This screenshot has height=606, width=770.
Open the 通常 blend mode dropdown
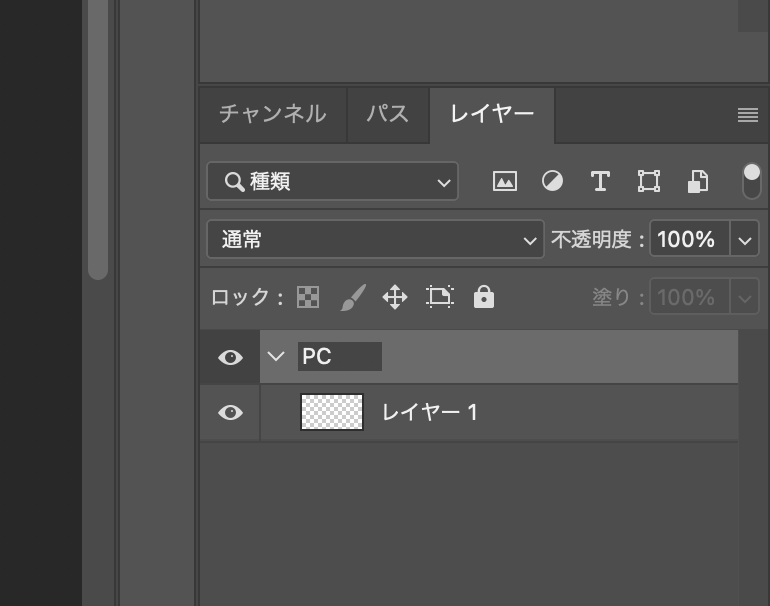coord(375,240)
